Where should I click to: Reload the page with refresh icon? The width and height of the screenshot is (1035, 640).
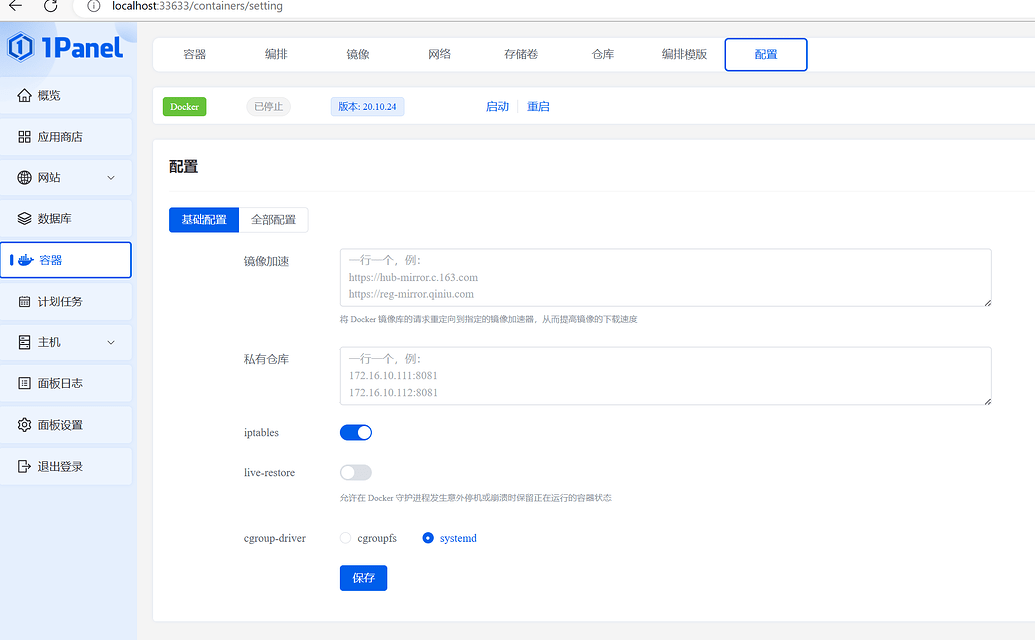tap(50, 6)
